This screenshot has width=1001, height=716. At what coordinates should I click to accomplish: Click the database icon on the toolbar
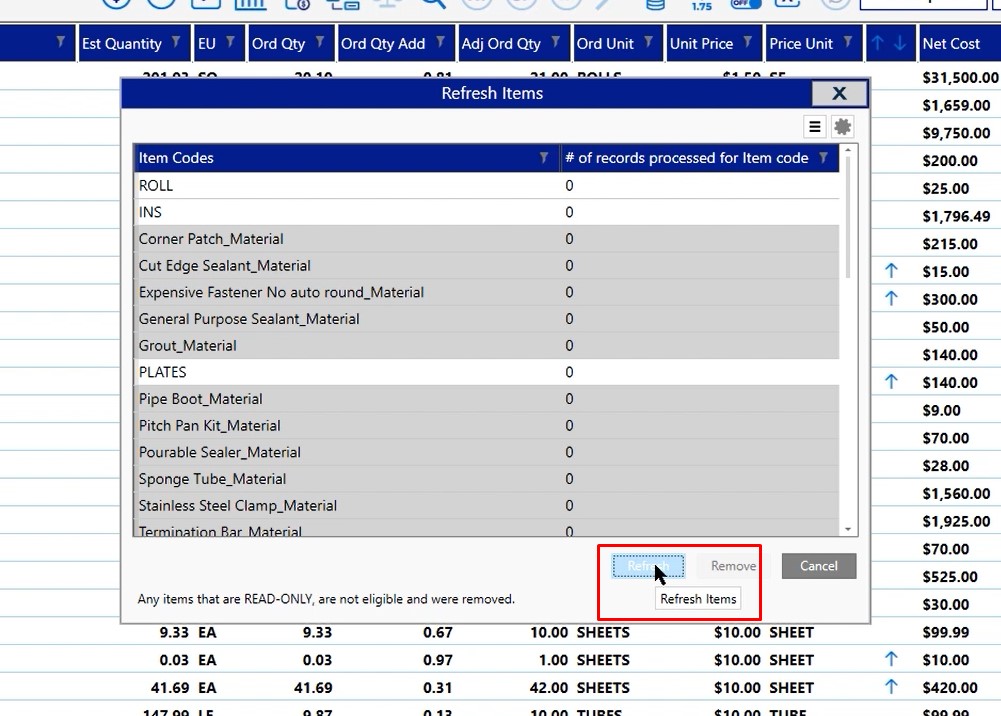coord(656,6)
